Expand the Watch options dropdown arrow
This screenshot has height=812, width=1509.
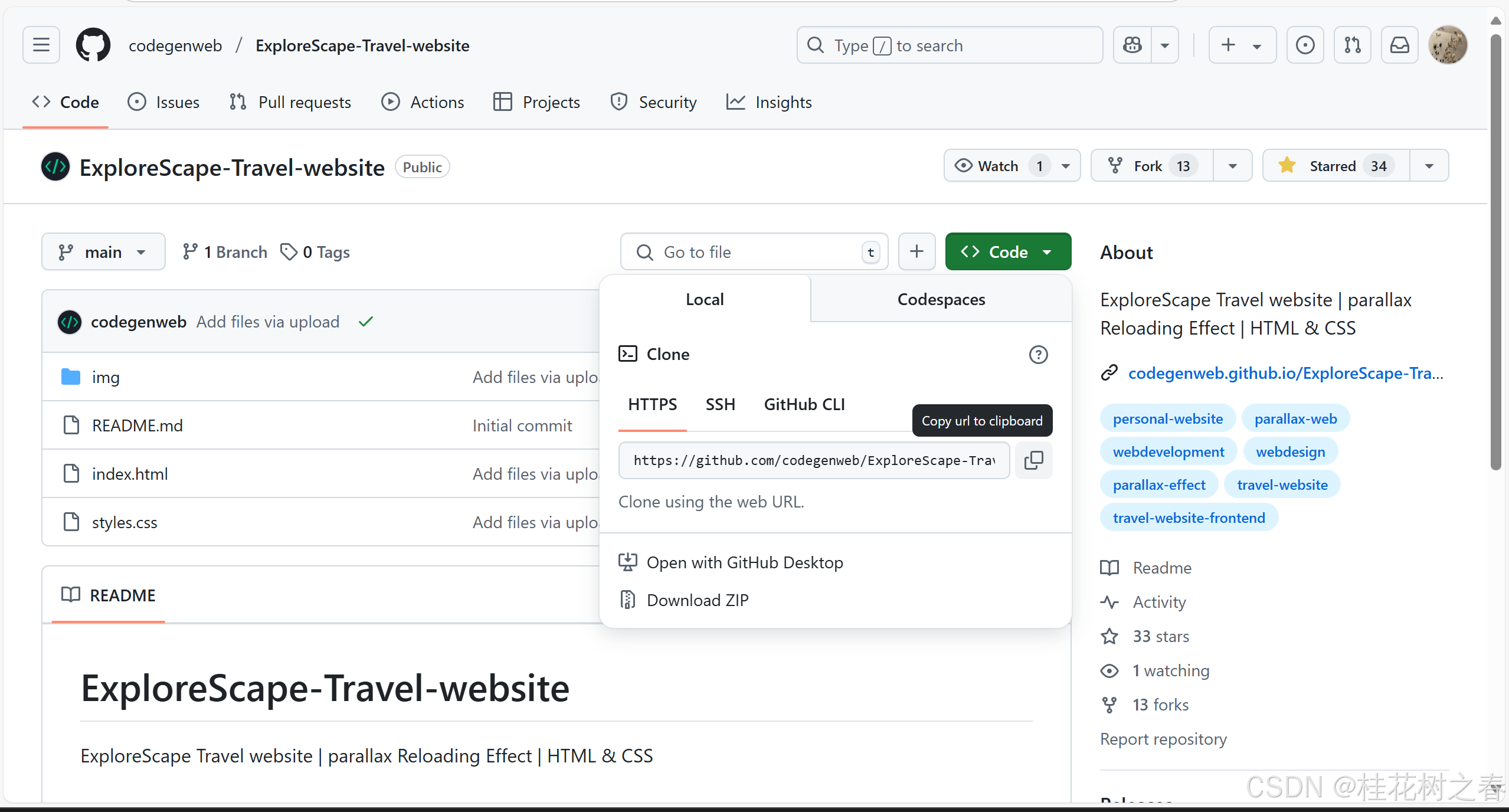pyautogui.click(x=1066, y=166)
